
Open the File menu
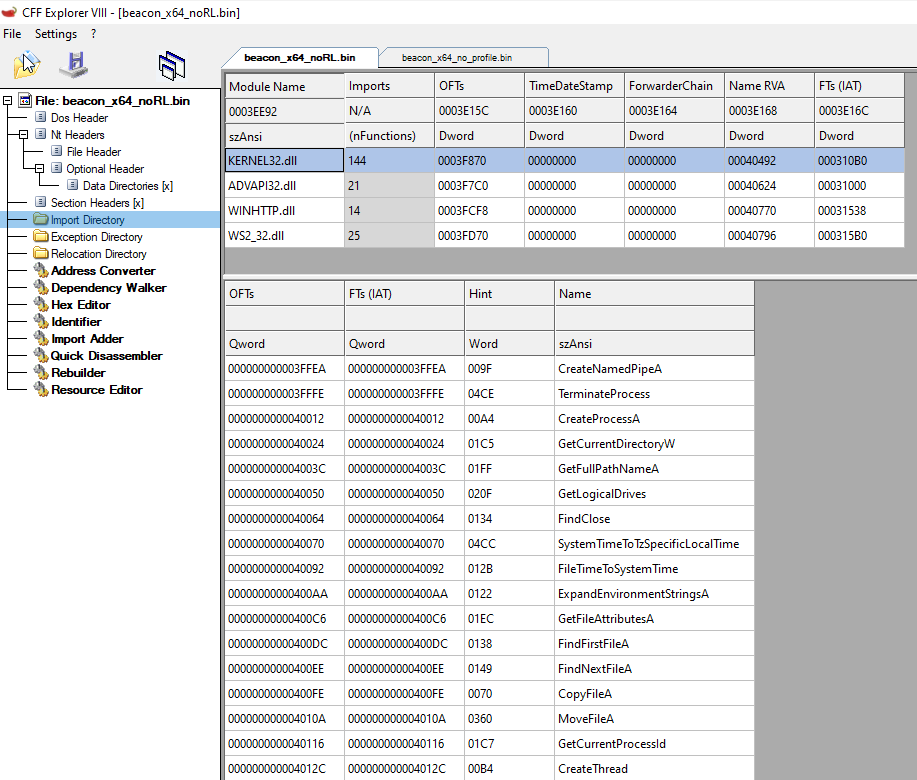pyautogui.click(x=12, y=34)
